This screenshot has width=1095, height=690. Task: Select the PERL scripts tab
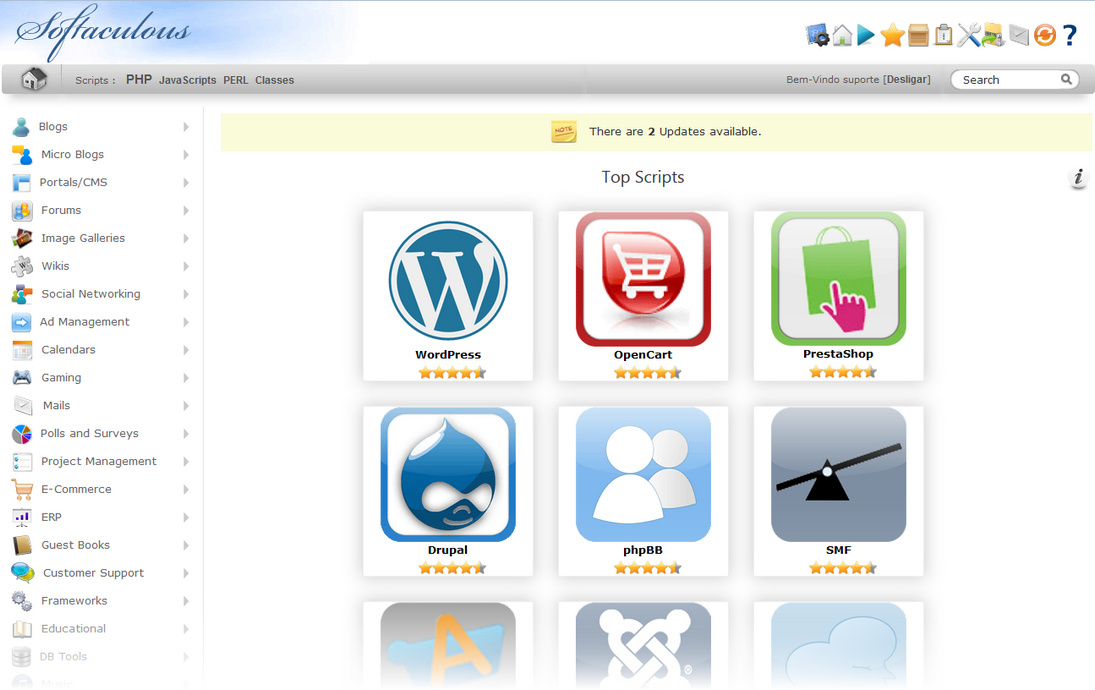[x=236, y=80]
